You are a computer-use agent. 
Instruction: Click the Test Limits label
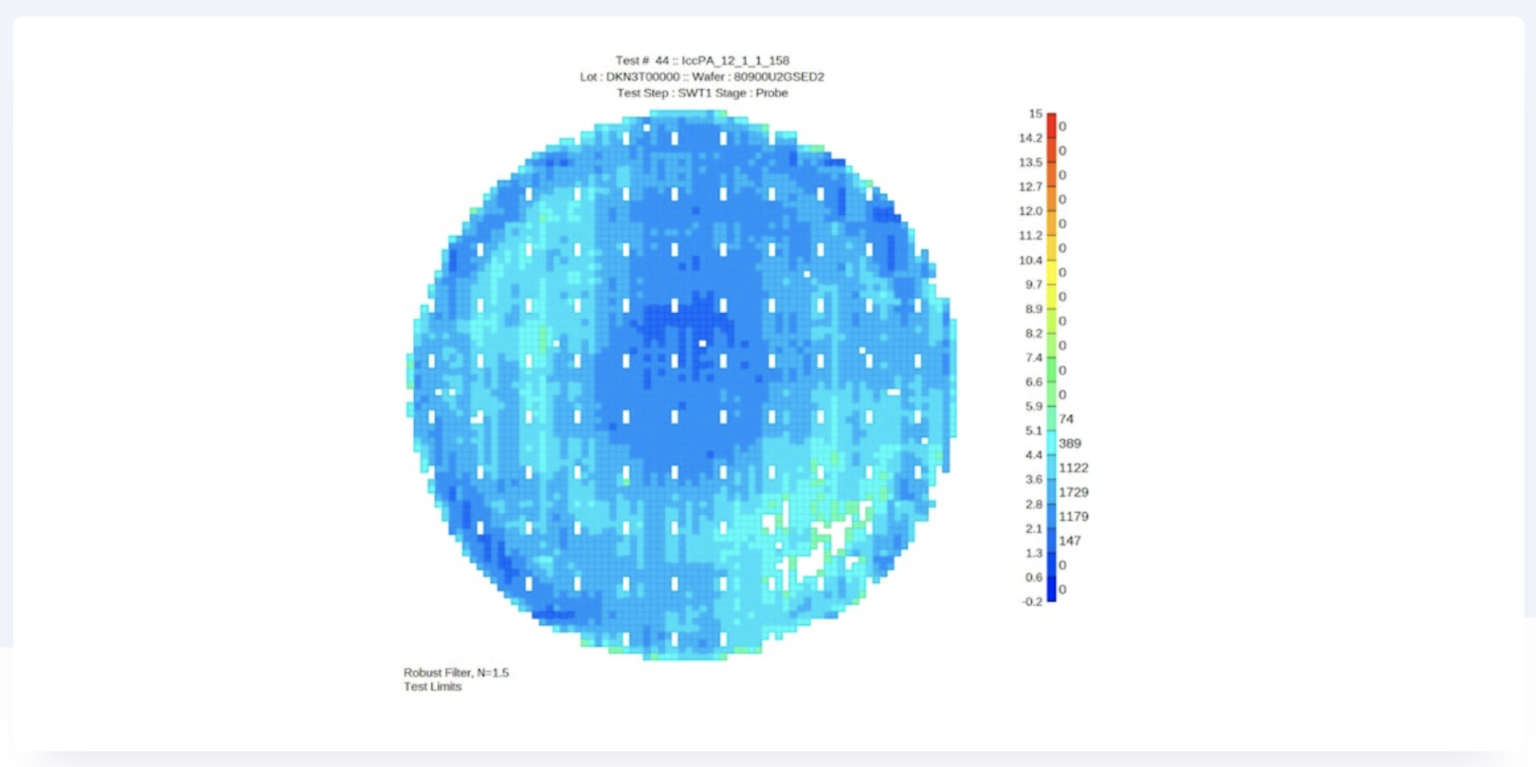pyautogui.click(x=432, y=687)
